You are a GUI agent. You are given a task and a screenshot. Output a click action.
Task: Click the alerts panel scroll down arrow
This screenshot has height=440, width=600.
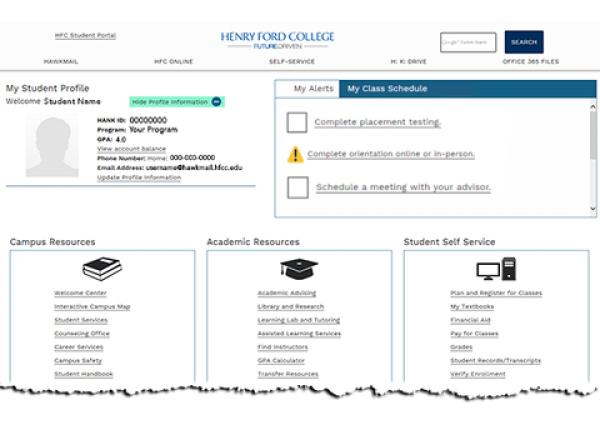click(x=593, y=209)
